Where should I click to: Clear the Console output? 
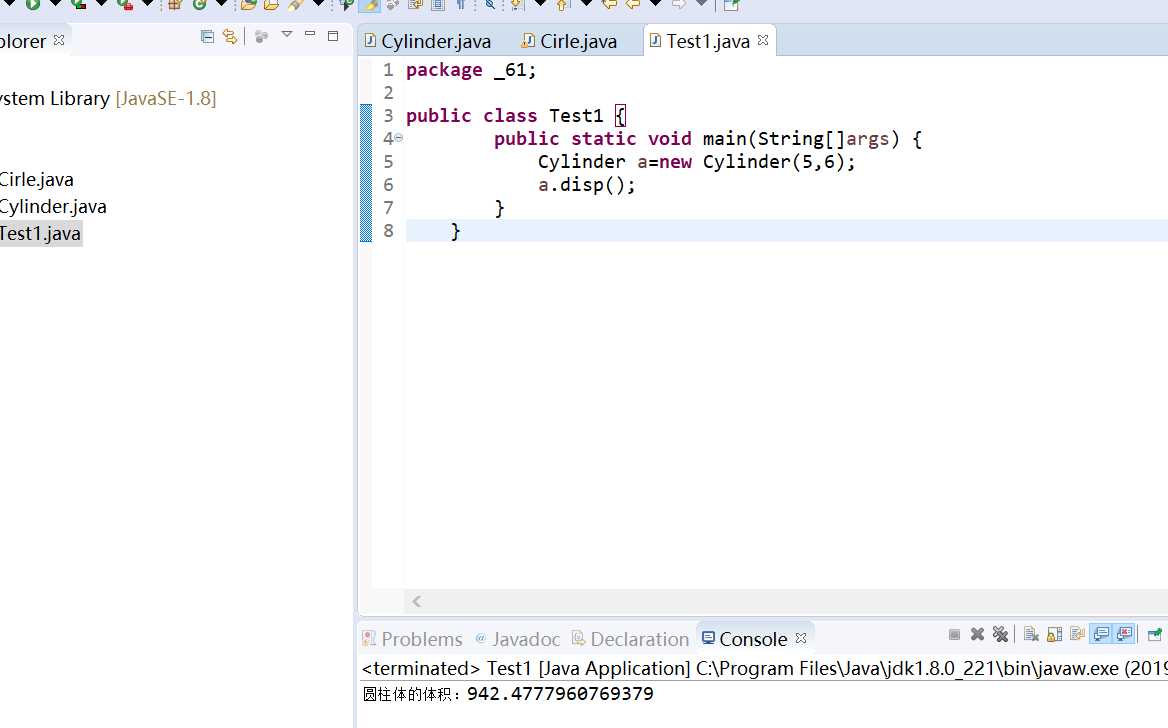point(1031,634)
